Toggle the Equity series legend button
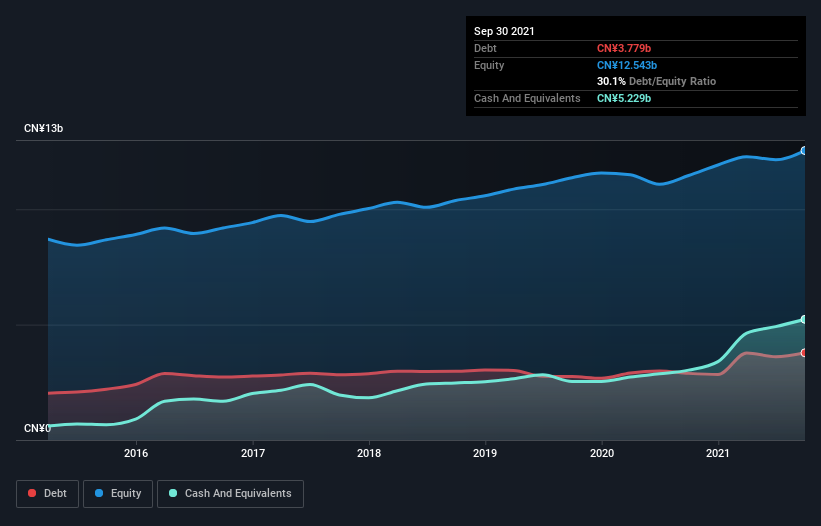821x526 pixels. (118, 494)
